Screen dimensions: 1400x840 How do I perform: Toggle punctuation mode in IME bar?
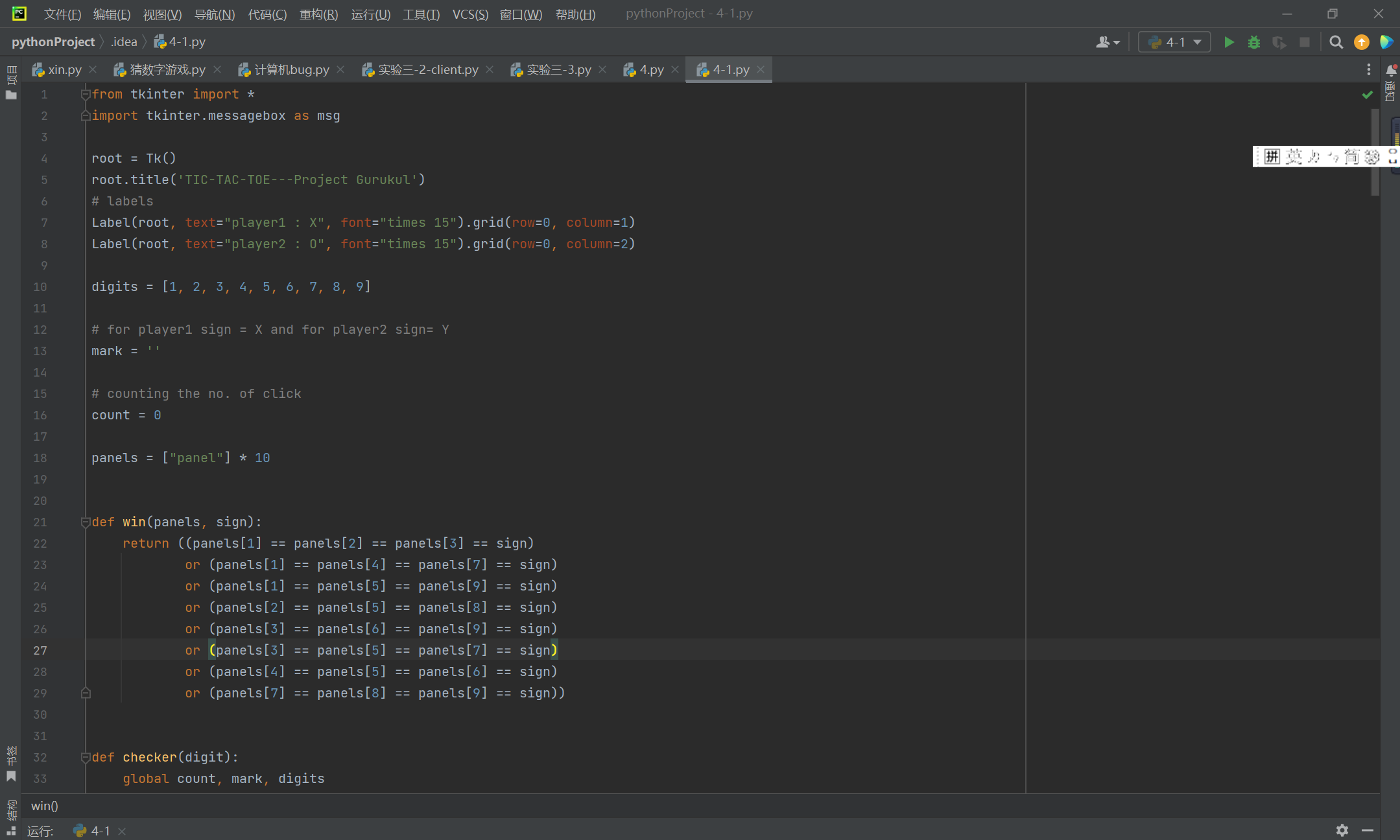(x=1333, y=157)
